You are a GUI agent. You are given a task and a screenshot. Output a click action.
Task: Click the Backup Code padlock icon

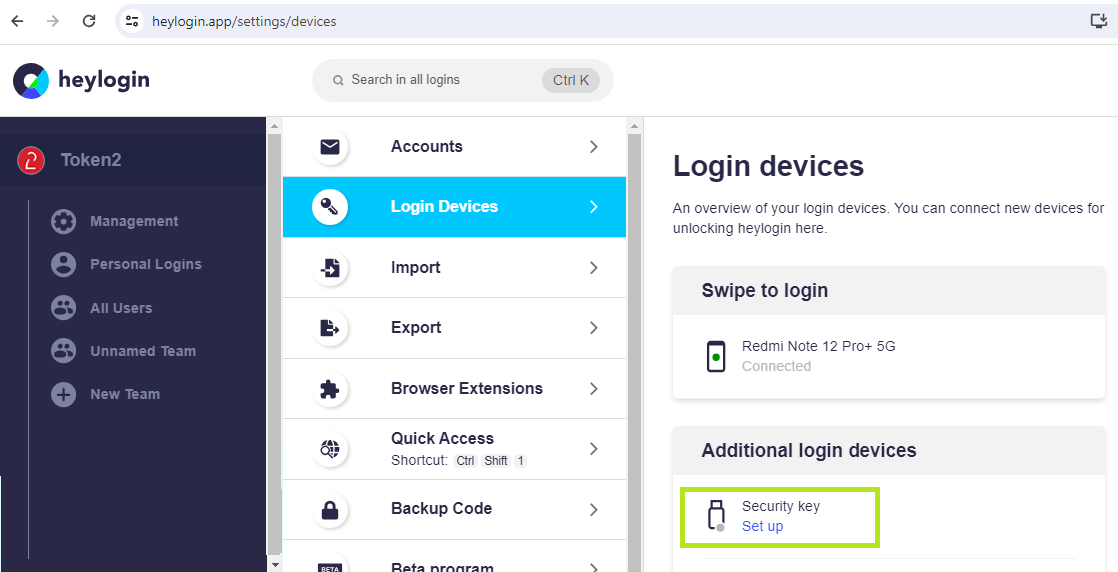(x=329, y=510)
